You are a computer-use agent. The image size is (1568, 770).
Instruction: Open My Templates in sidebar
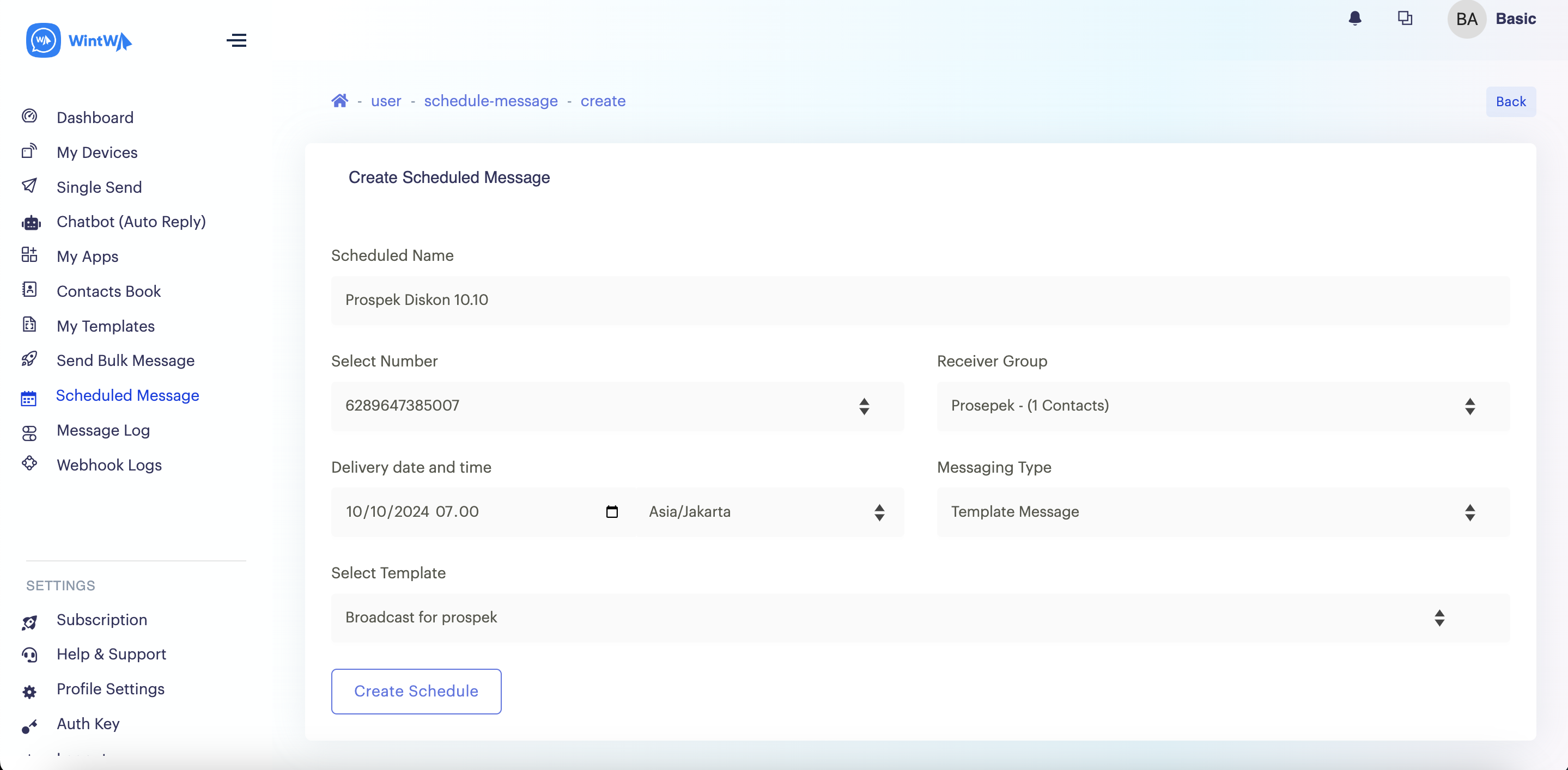[x=105, y=326]
